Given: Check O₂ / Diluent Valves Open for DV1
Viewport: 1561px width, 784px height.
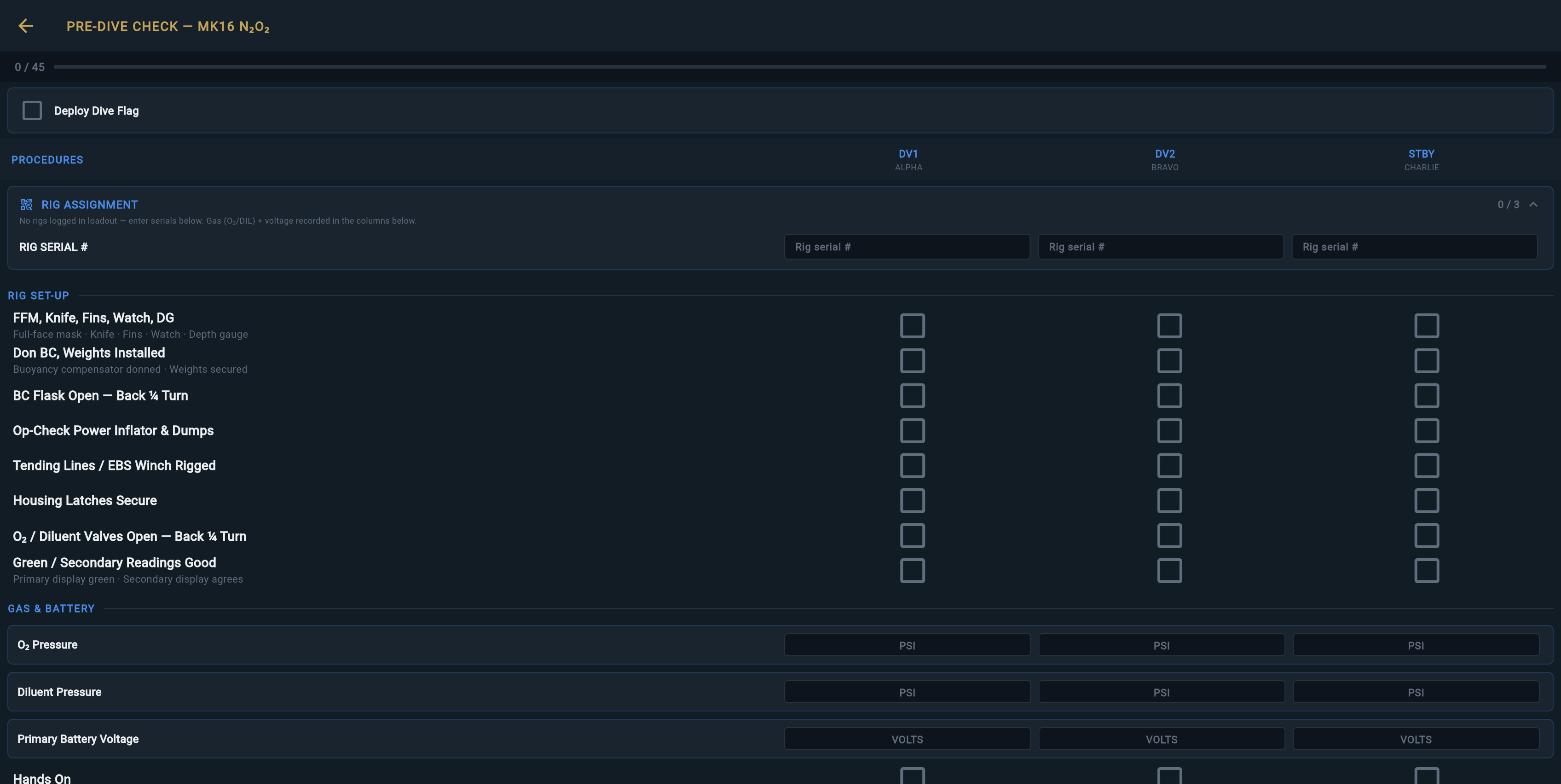Looking at the screenshot, I should 912,536.
